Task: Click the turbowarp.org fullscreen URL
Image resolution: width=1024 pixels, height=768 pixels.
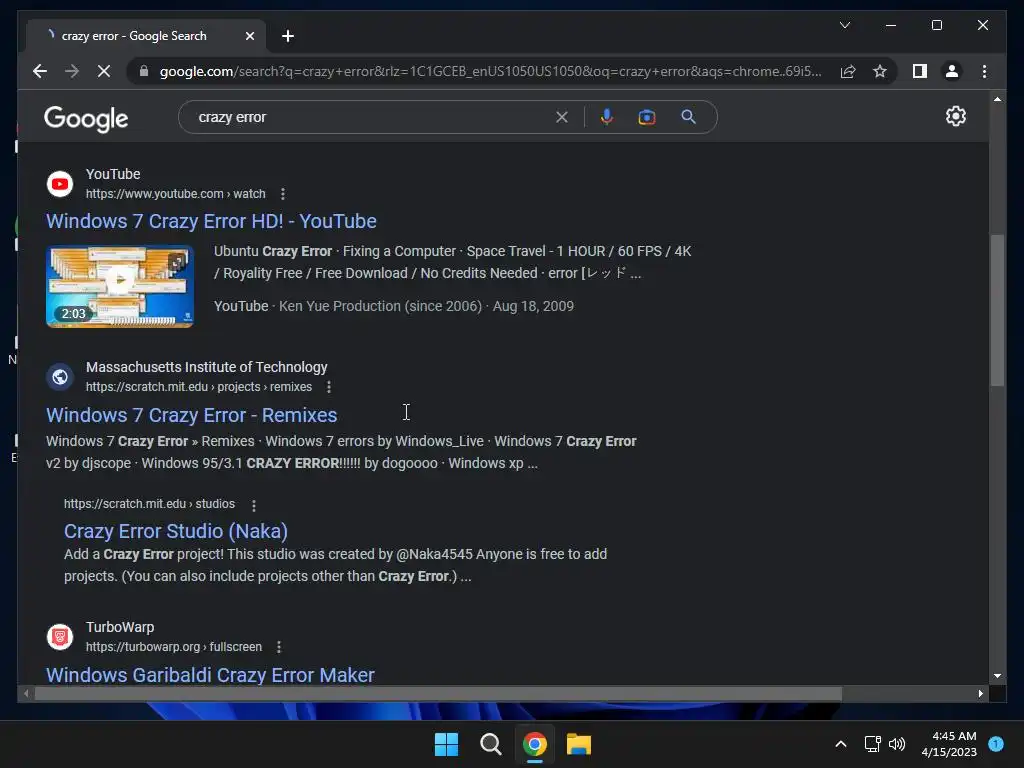Action: (x=174, y=647)
